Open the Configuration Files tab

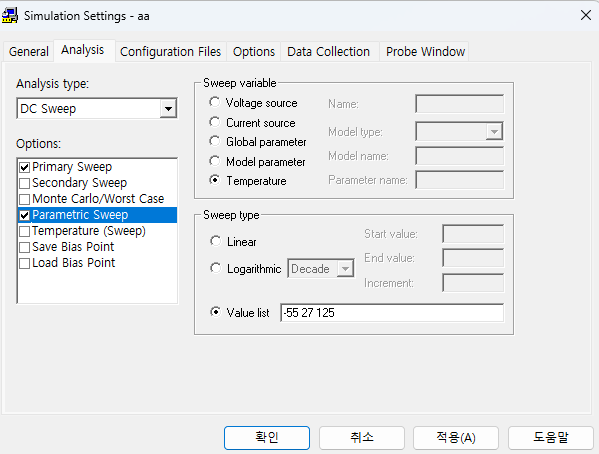tap(170, 52)
